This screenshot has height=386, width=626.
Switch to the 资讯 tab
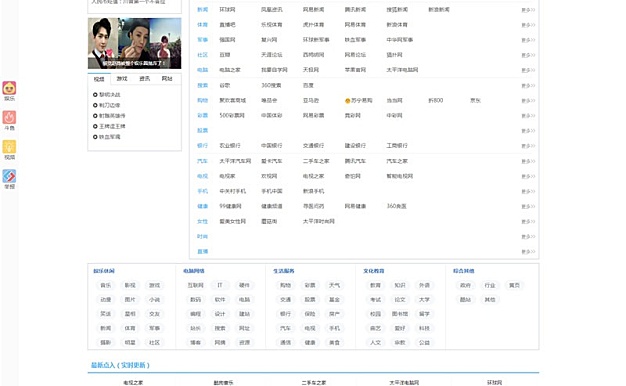coord(145,79)
